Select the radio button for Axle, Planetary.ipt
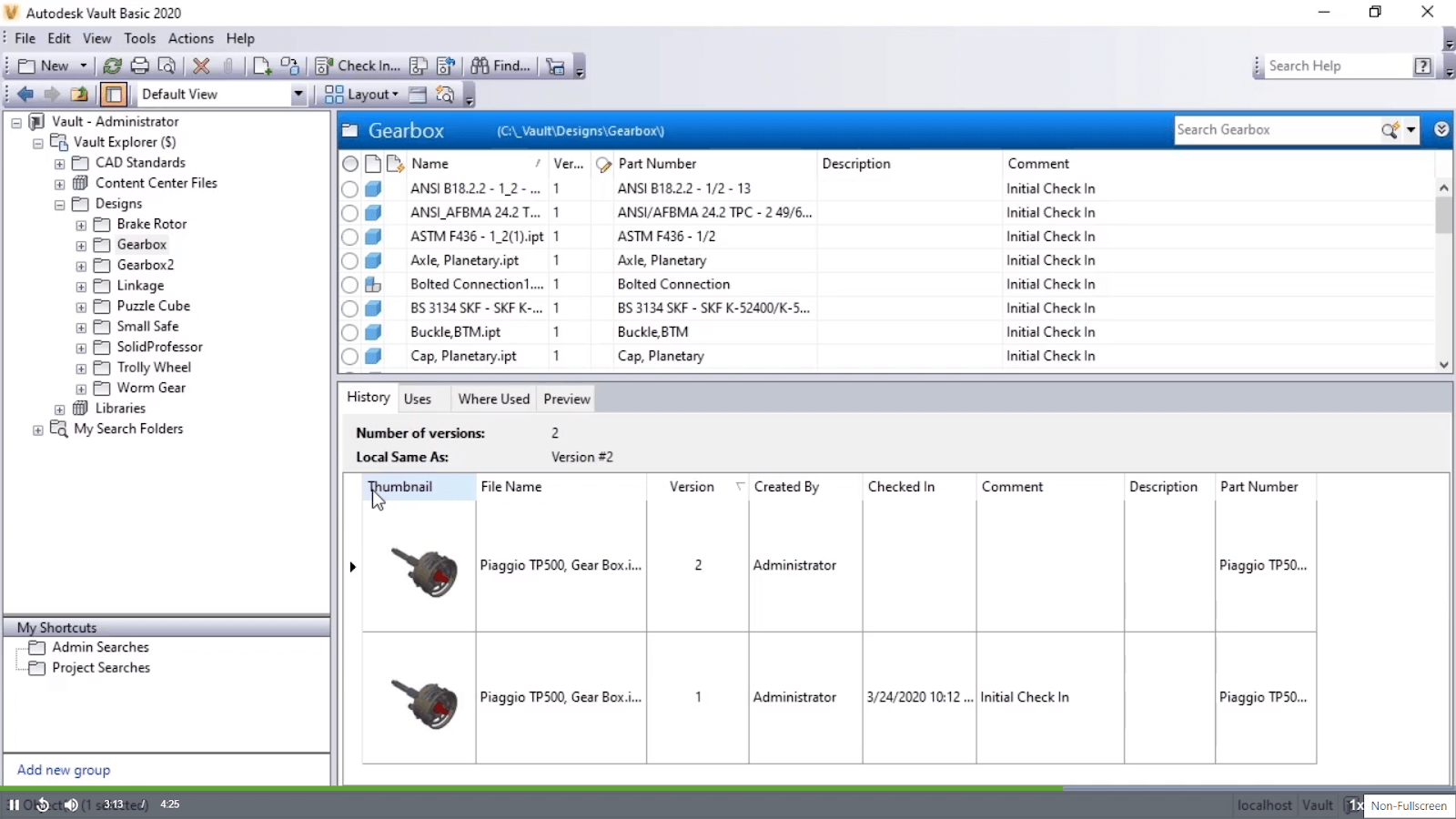Screen dimensions: 1456x819 350,260
